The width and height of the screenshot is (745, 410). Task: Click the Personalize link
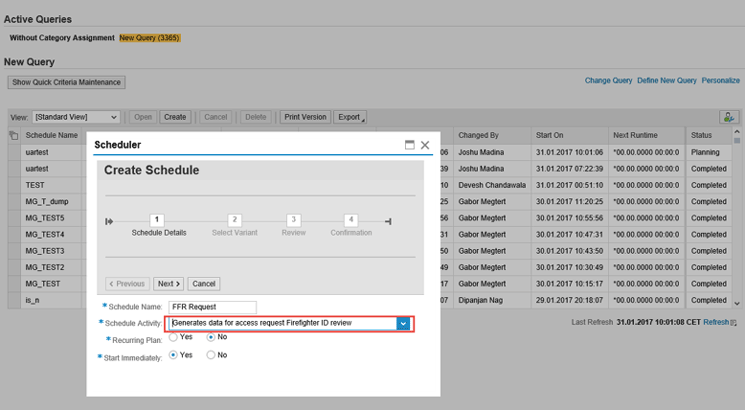(x=720, y=80)
